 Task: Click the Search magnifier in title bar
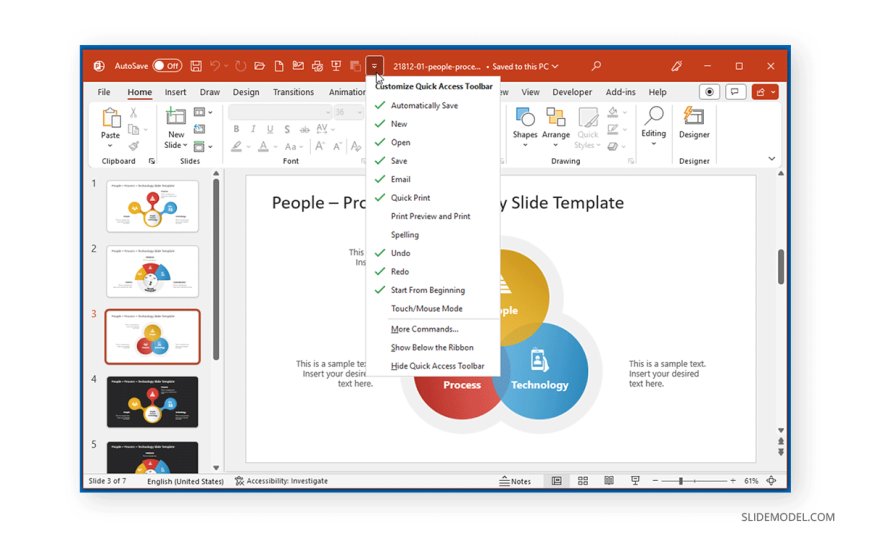596,66
